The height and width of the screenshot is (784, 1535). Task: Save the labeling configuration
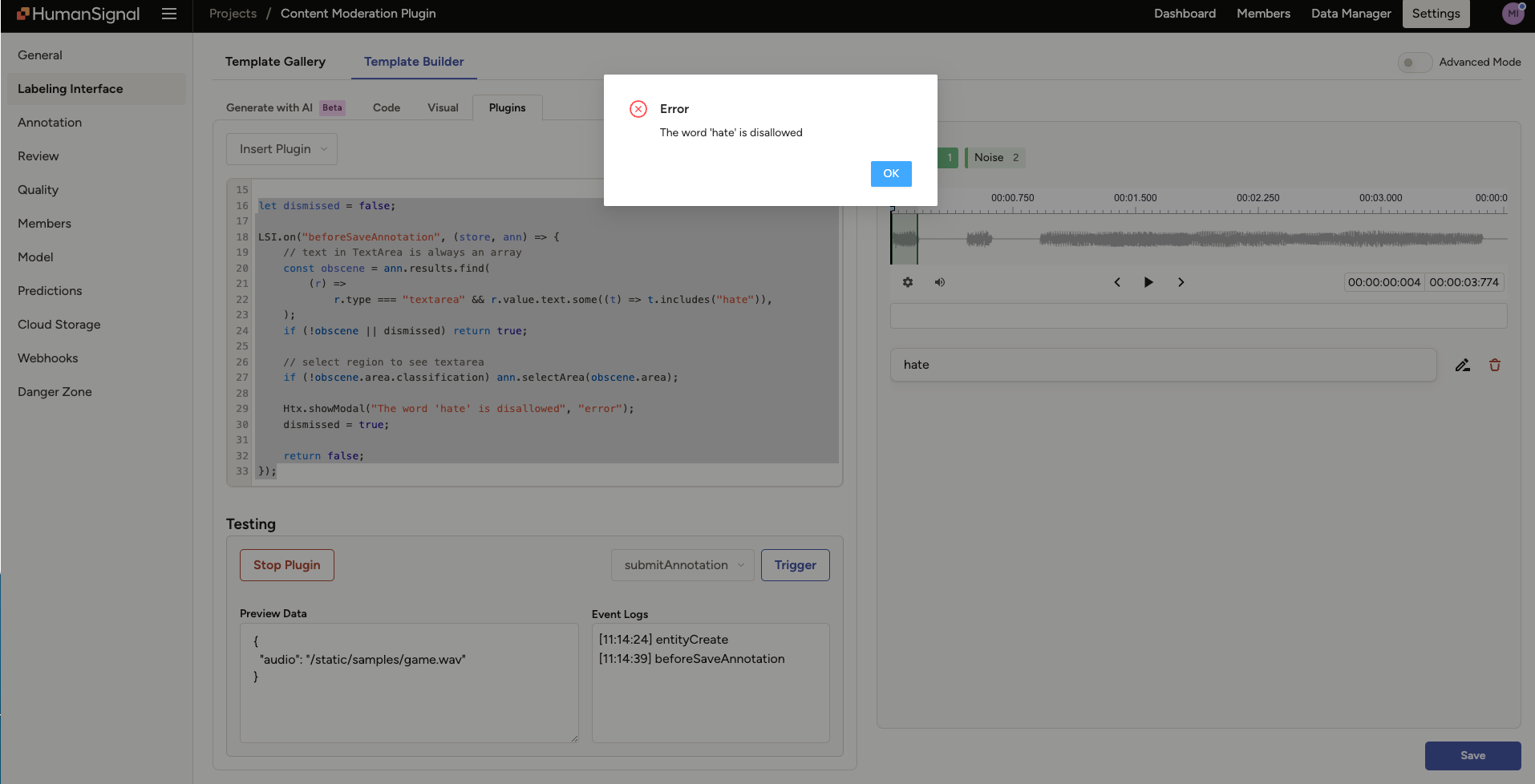coord(1472,756)
